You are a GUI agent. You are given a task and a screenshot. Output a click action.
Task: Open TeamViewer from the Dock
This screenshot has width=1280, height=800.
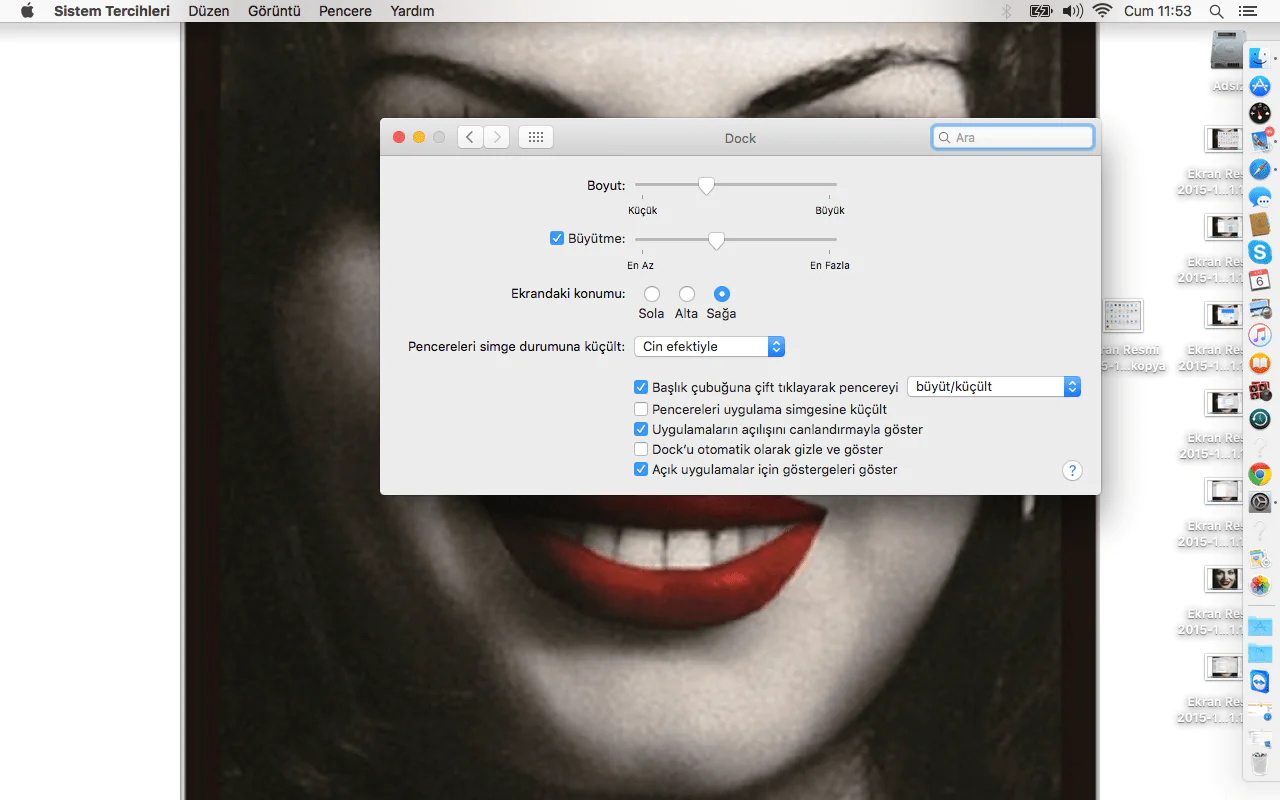click(1259, 682)
